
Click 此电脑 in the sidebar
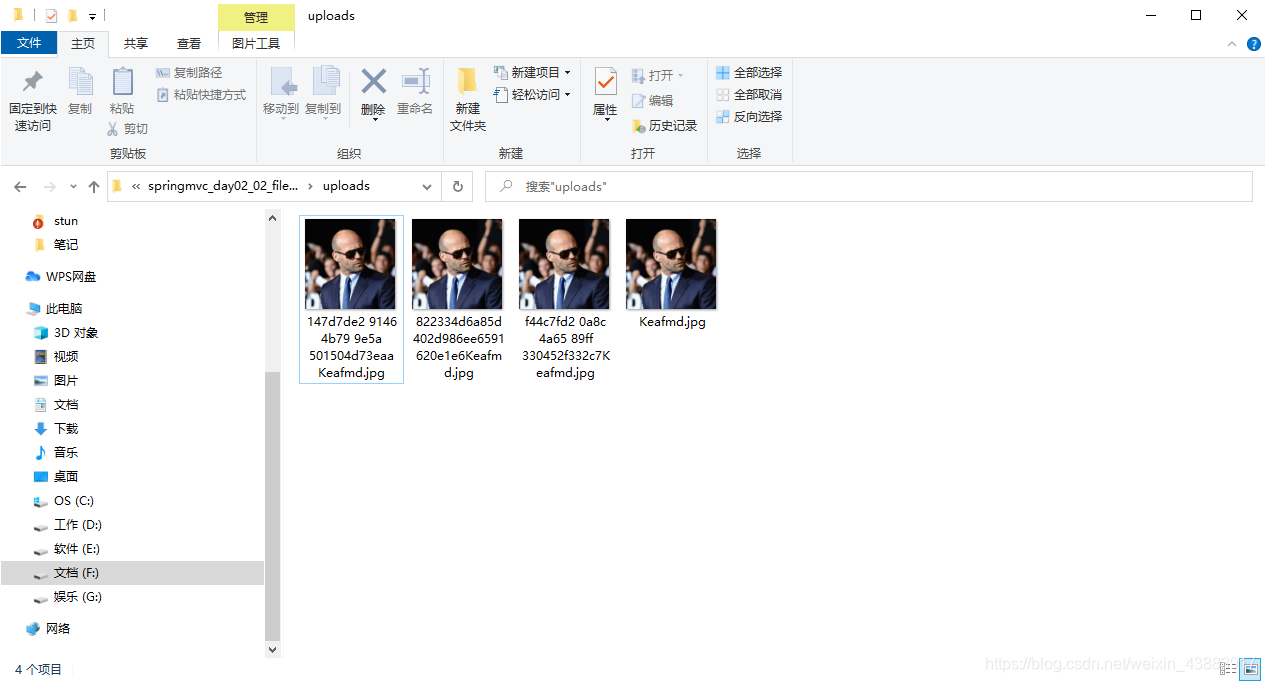pos(64,308)
